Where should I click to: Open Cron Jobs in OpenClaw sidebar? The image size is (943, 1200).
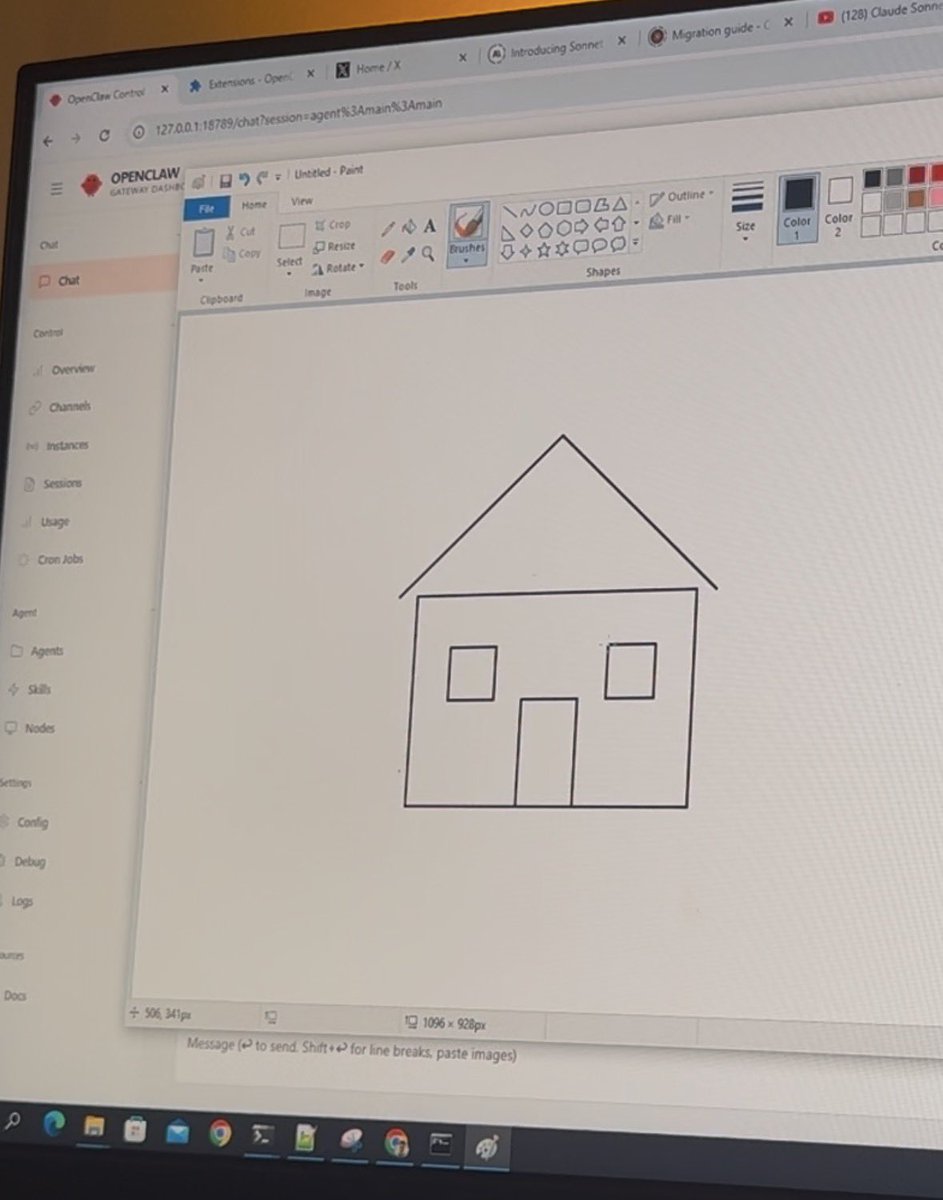(x=51, y=560)
